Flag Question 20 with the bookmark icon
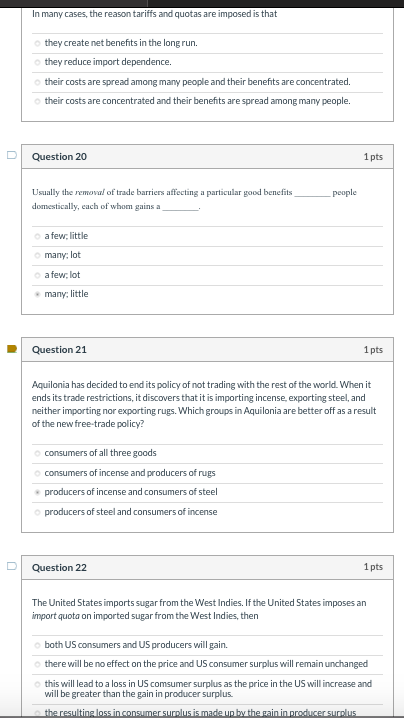 tap(12, 155)
